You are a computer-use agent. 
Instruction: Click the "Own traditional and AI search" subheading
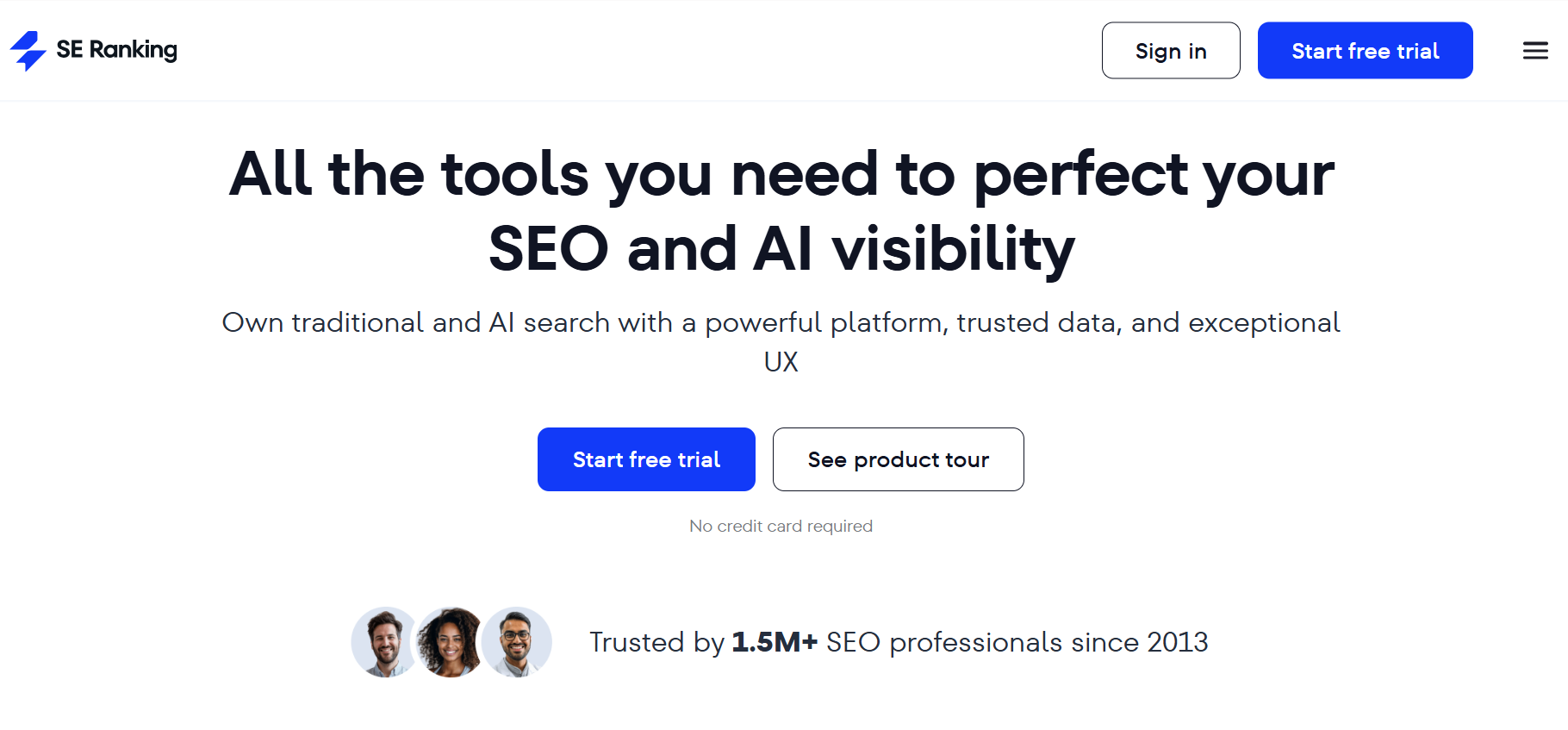[781, 322]
